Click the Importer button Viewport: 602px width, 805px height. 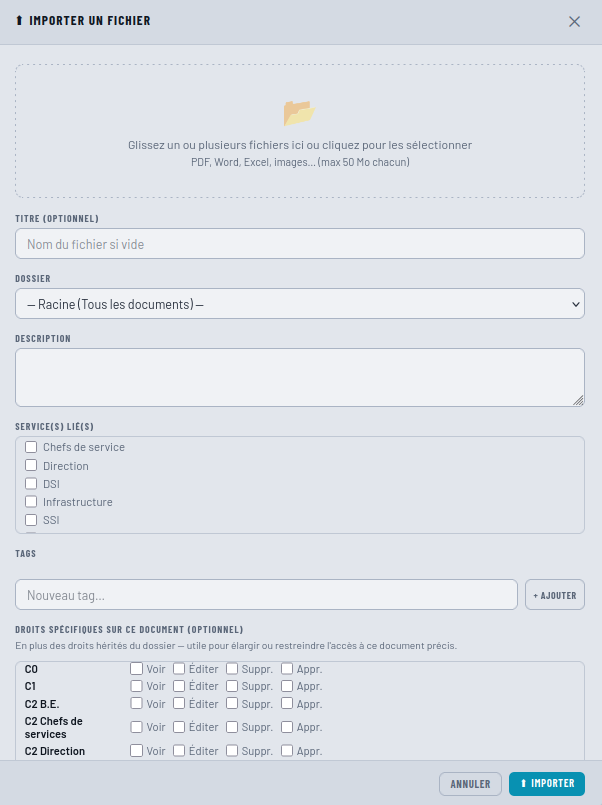pos(547,783)
